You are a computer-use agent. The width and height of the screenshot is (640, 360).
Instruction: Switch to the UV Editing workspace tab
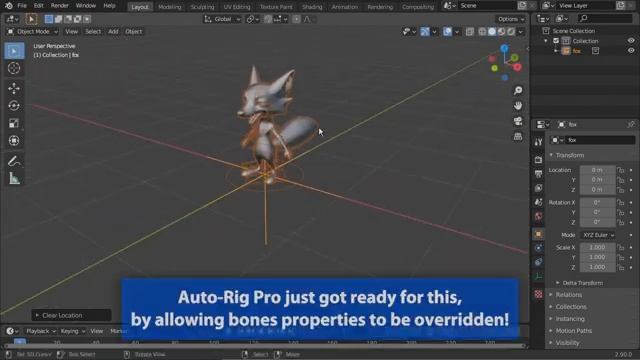[237, 7]
